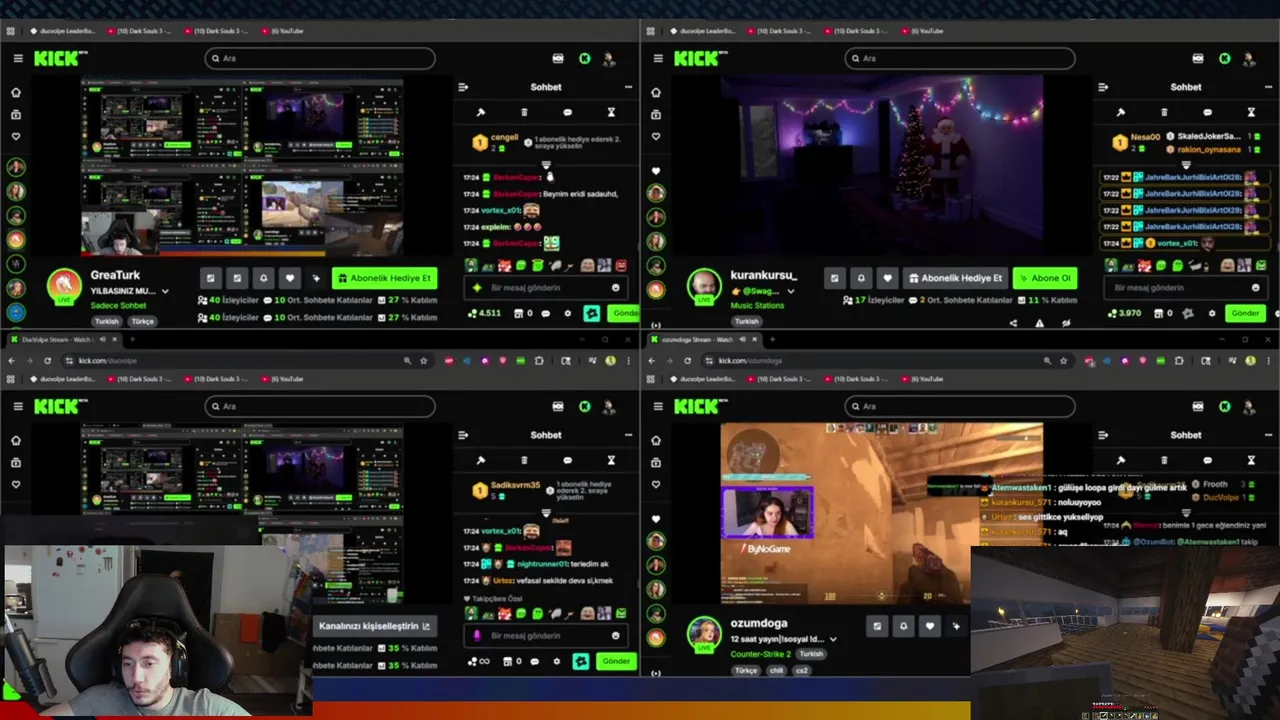Toggle follow heart on kurankursu_ channel
Viewport: 1280px width, 720px height.
pyautogui.click(x=887, y=278)
